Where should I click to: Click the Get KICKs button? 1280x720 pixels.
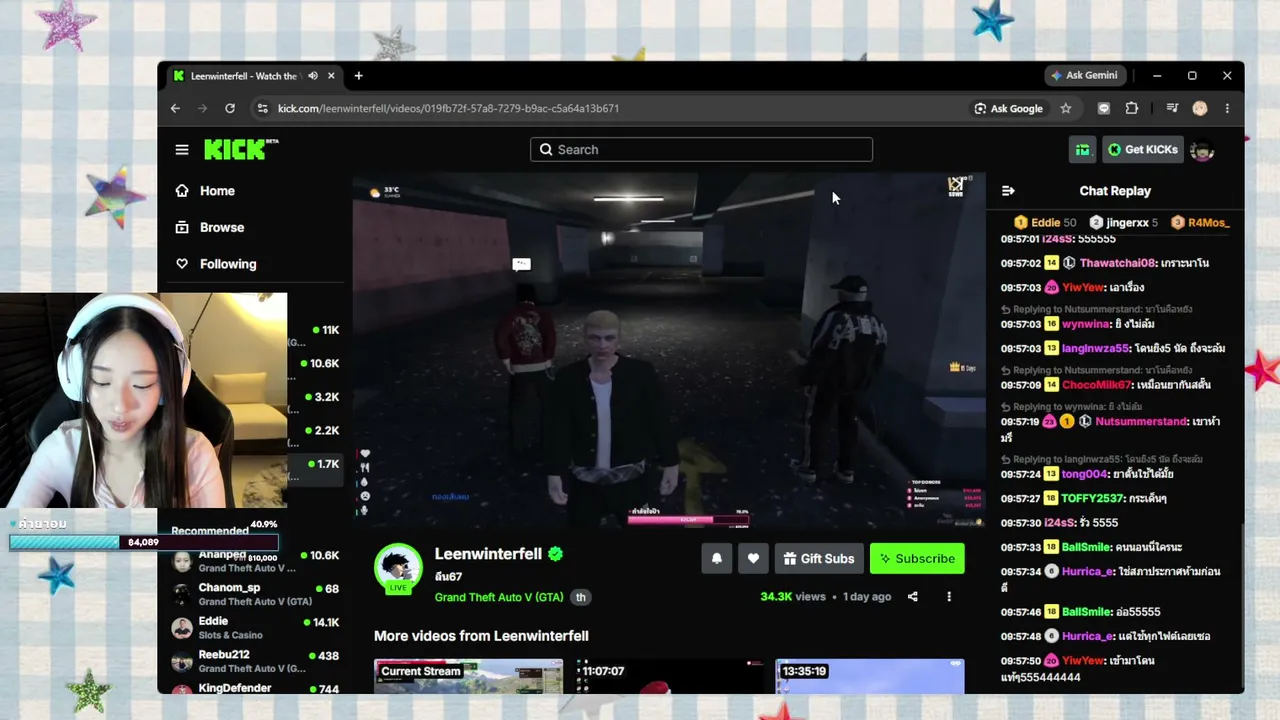click(1143, 150)
